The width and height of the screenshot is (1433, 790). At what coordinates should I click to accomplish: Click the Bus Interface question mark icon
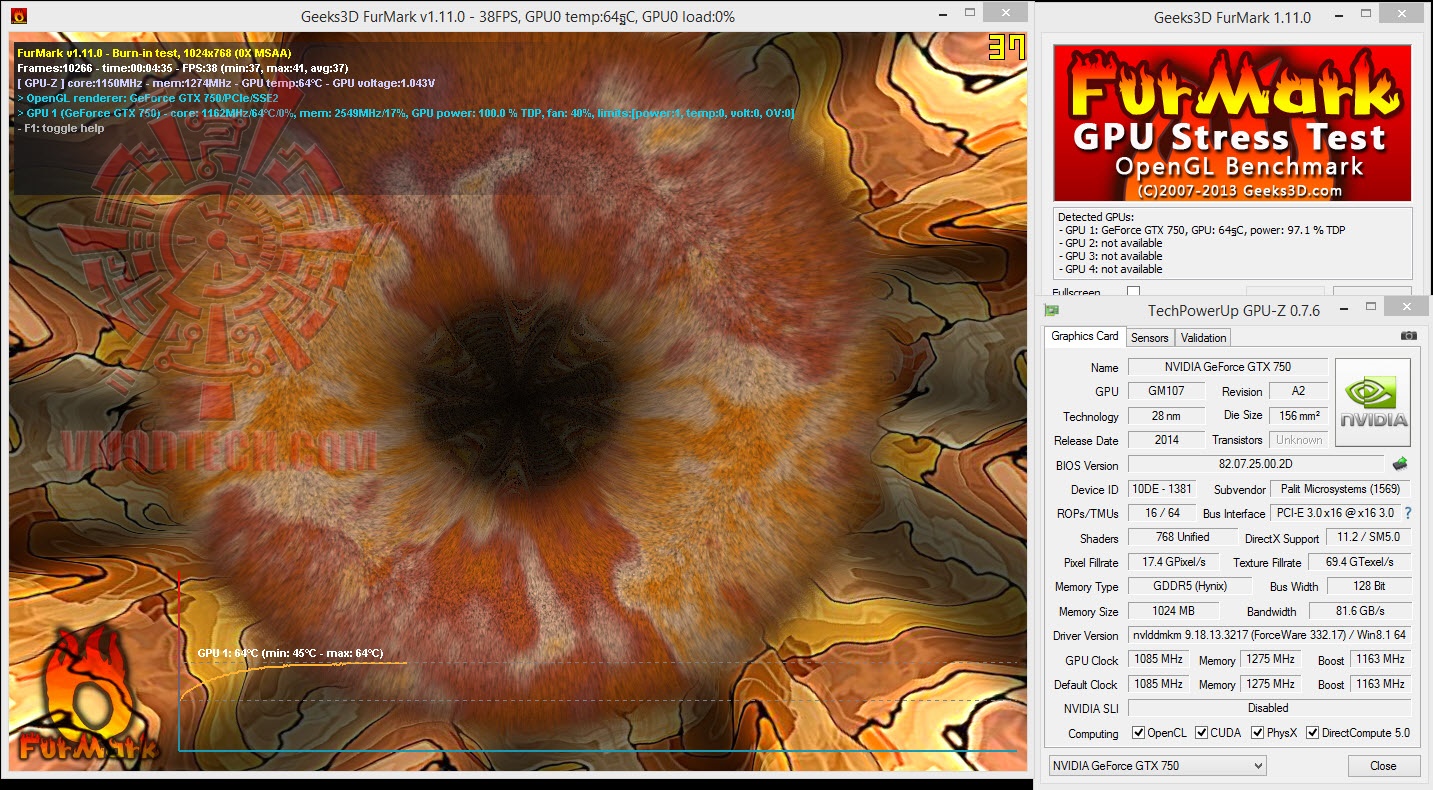pos(1408,513)
